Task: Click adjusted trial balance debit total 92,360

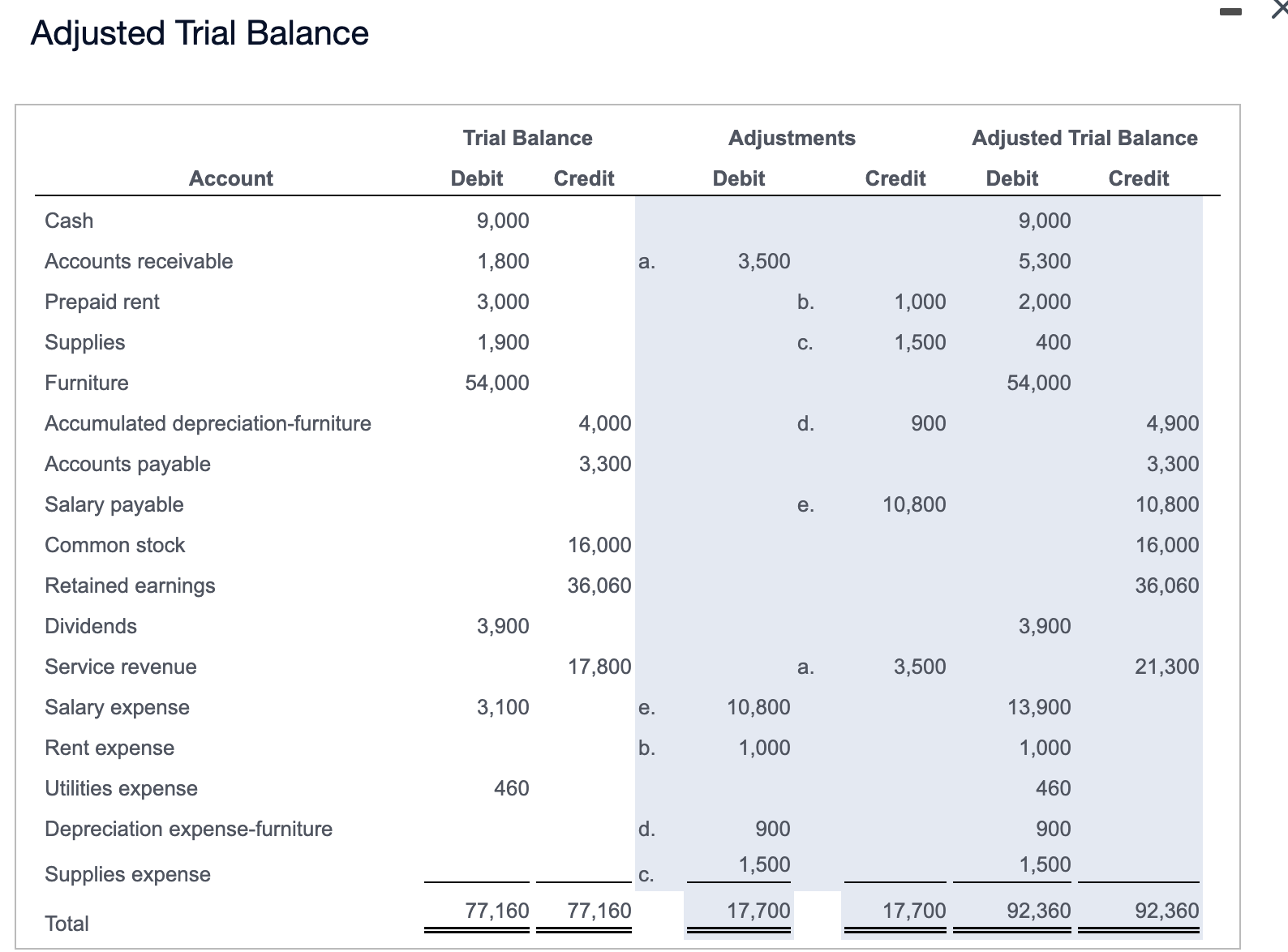Action: (x=1039, y=911)
